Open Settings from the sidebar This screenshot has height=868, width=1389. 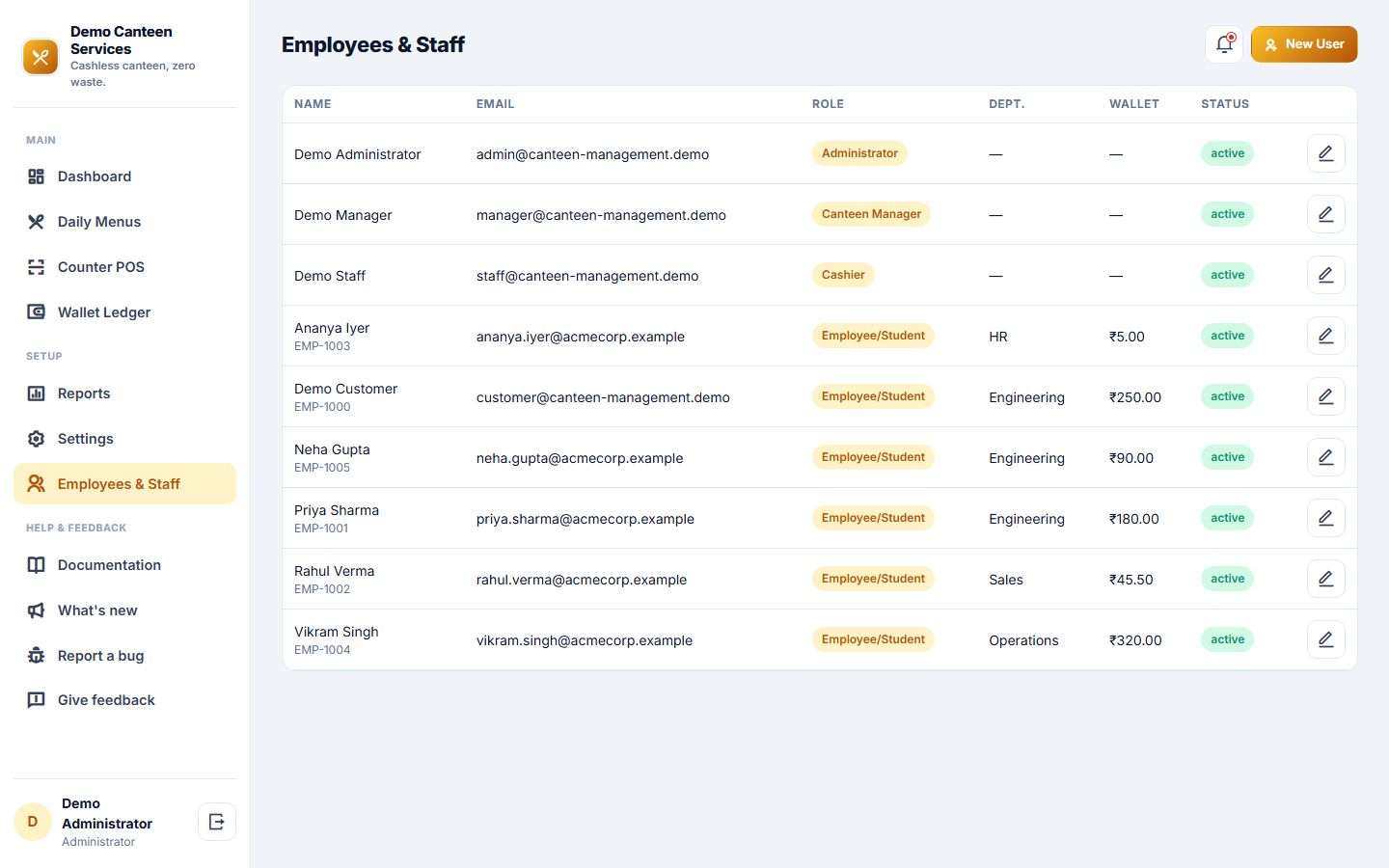coord(124,439)
